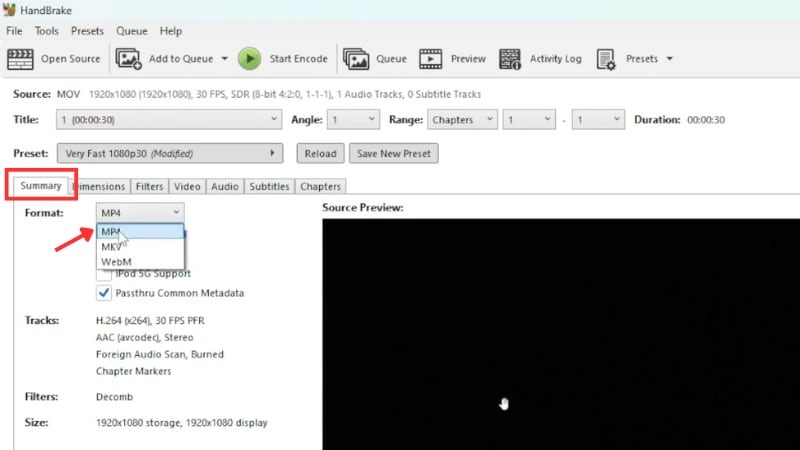Click the Presets gear document icon
Image resolution: width=800 pixels, height=450 pixels.
tap(606, 59)
